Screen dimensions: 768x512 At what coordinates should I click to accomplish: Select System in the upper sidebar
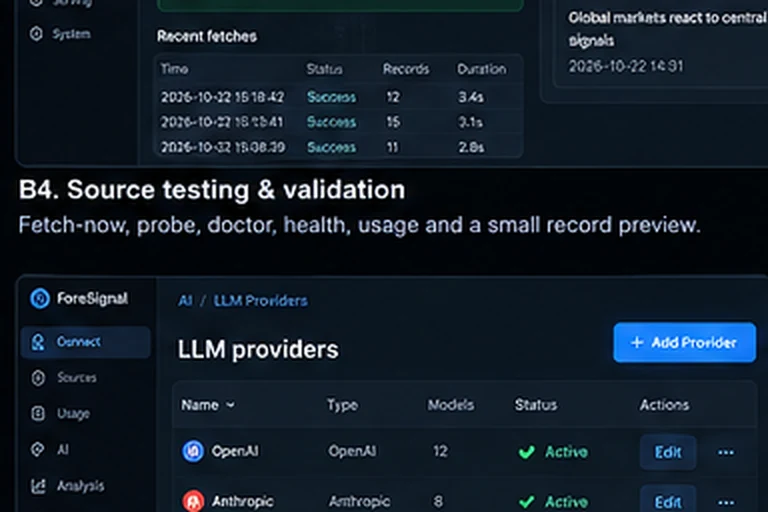[x=71, y=34]
